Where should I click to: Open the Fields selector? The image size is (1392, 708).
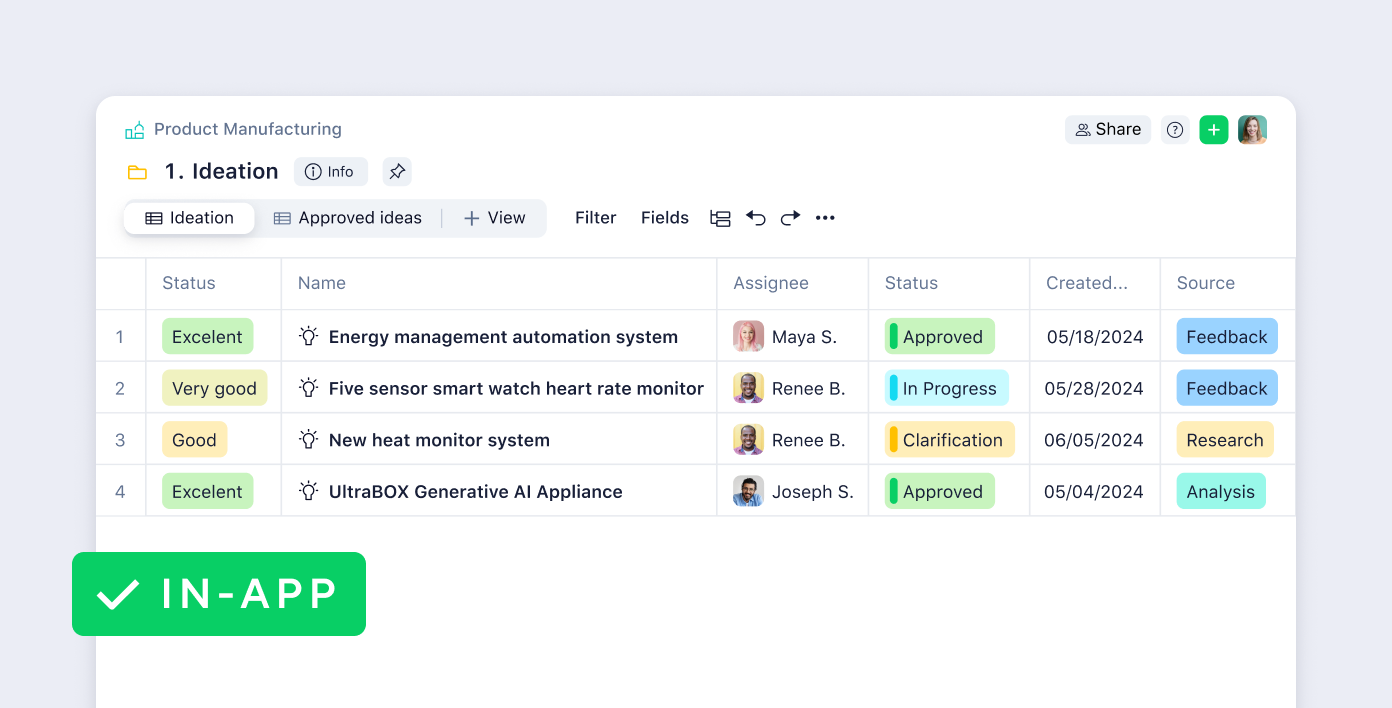[x=665, y=218]
